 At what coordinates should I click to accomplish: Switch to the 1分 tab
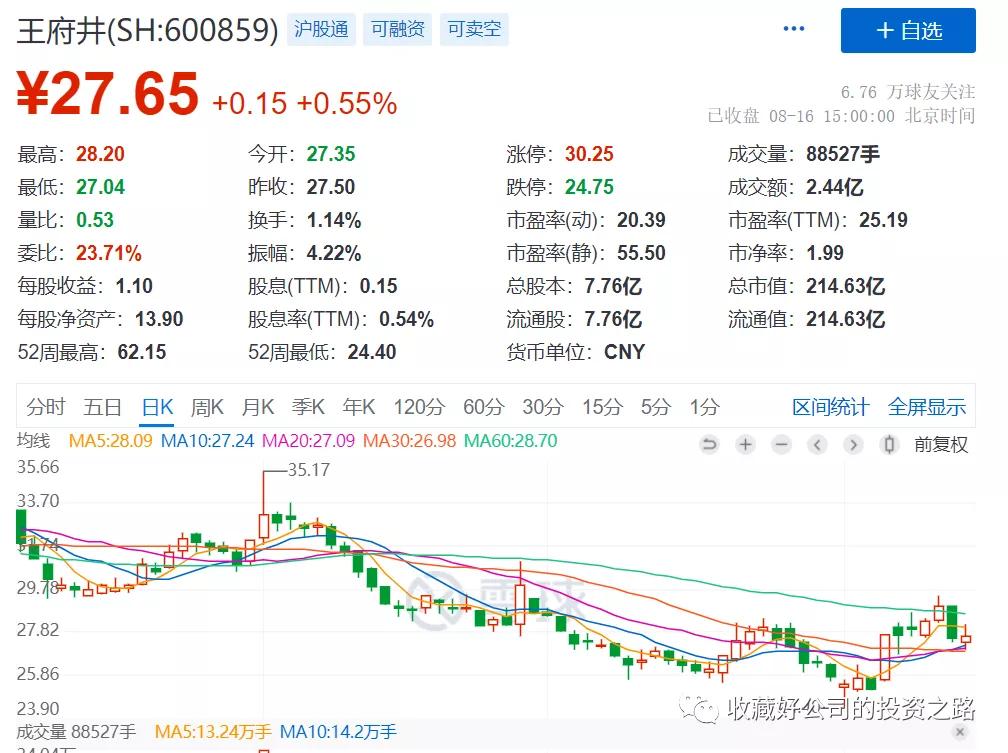705,407
